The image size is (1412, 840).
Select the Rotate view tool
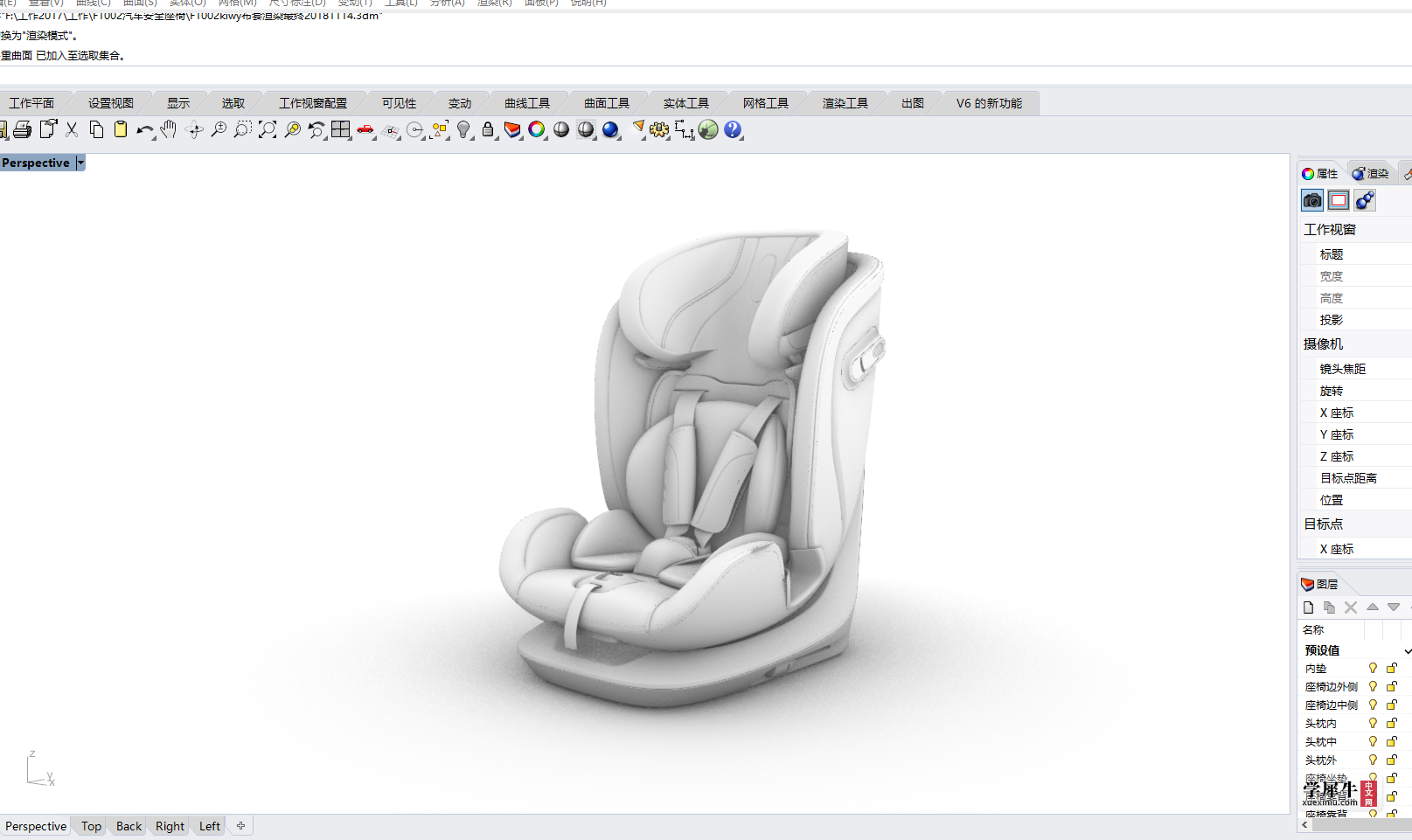tap(194, 130)
